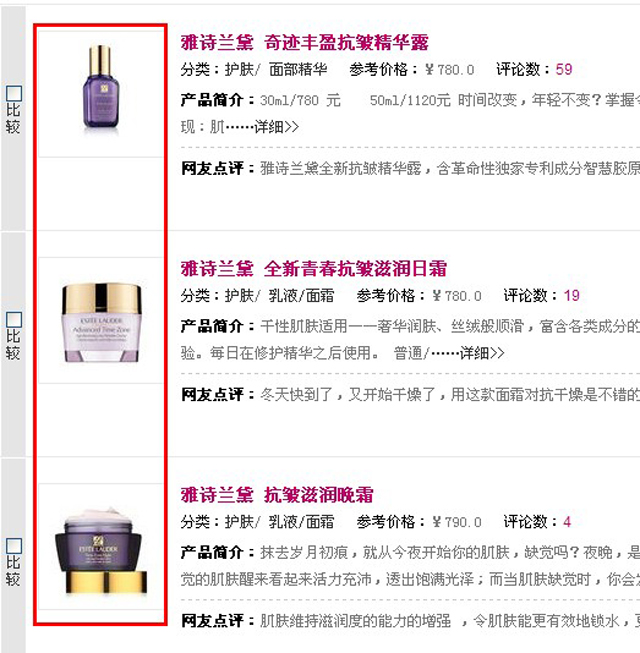The height and width of the screenshot is (653, 640).
Task: Tick the compare checkbox for 全新青春抗皱滋润日霜
Action: (14, 320)
